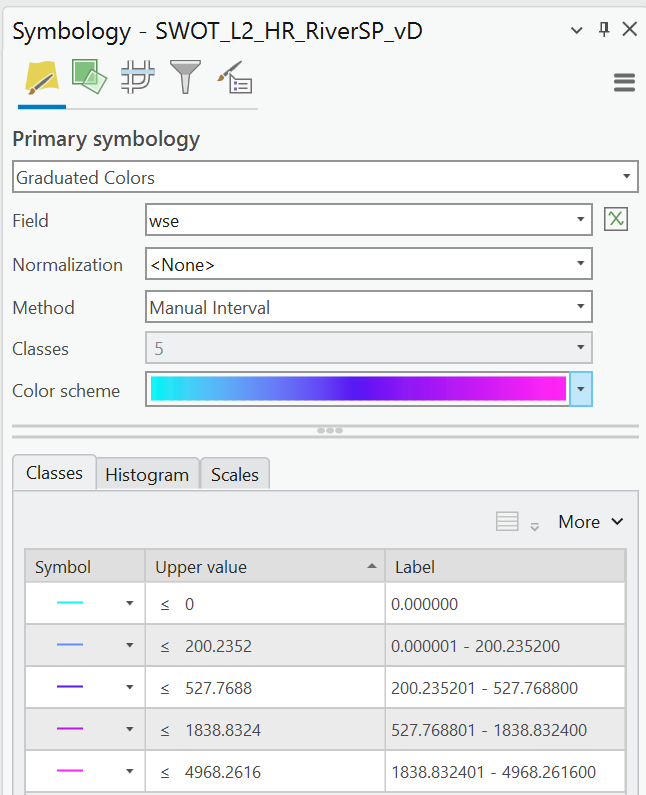Open the Method dropdown showing Manual Interval
The width and height of the screenshot is (646, 795).
tap(369, 307)
